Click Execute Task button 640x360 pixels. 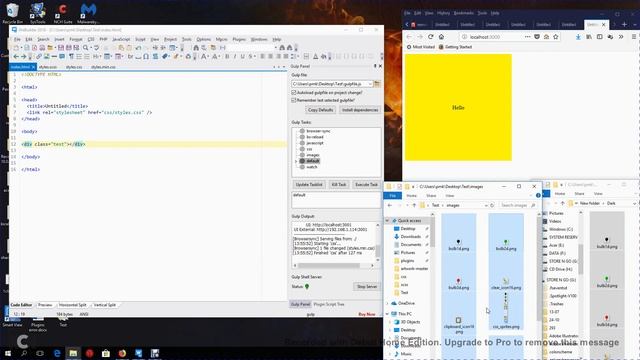(366, 184)
